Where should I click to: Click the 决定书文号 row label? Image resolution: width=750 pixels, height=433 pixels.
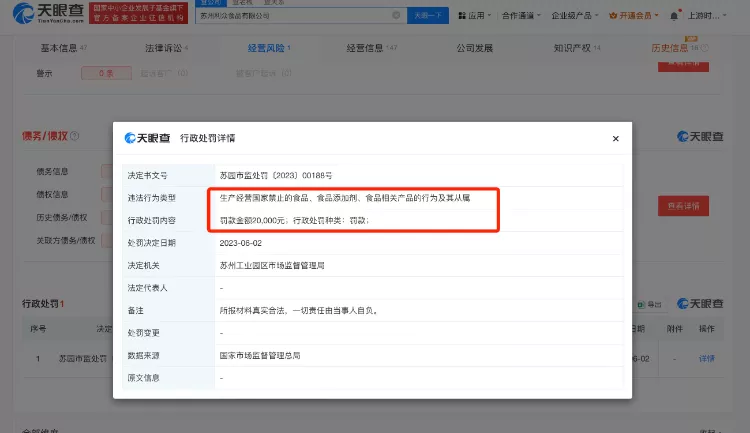pyautogui.click(x=147, y=176)
